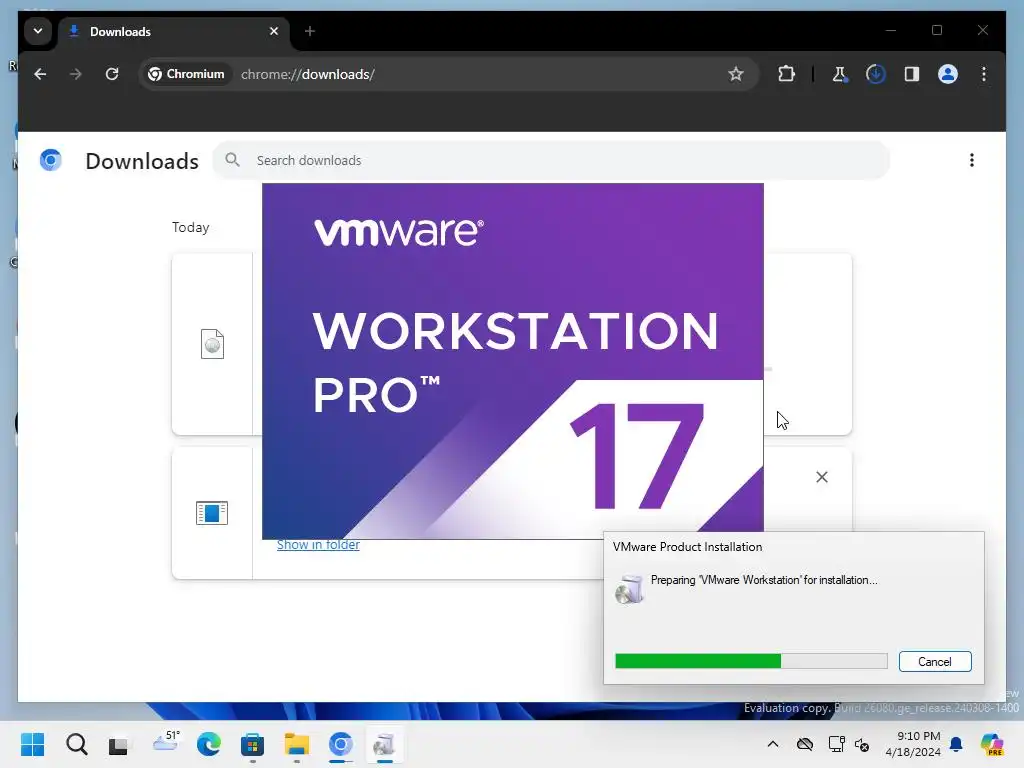
Task: Open Microsoft Store from taskbar
Action: 252,744
